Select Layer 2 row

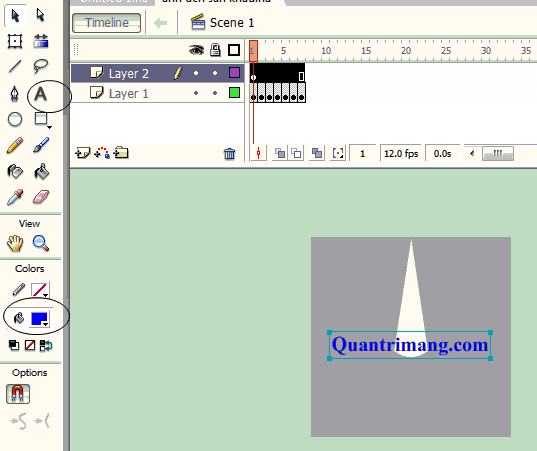coord(157,73)
